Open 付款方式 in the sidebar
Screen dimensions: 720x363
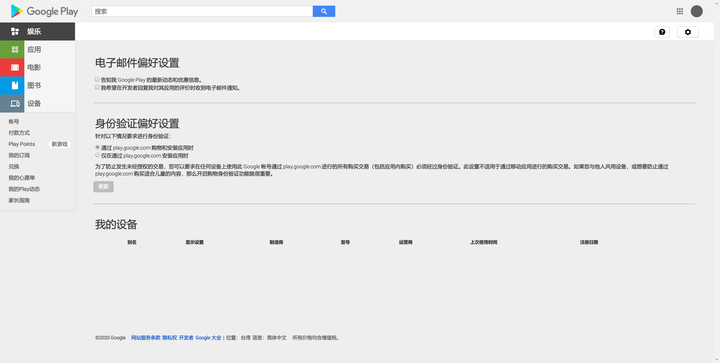click(19, 133)
